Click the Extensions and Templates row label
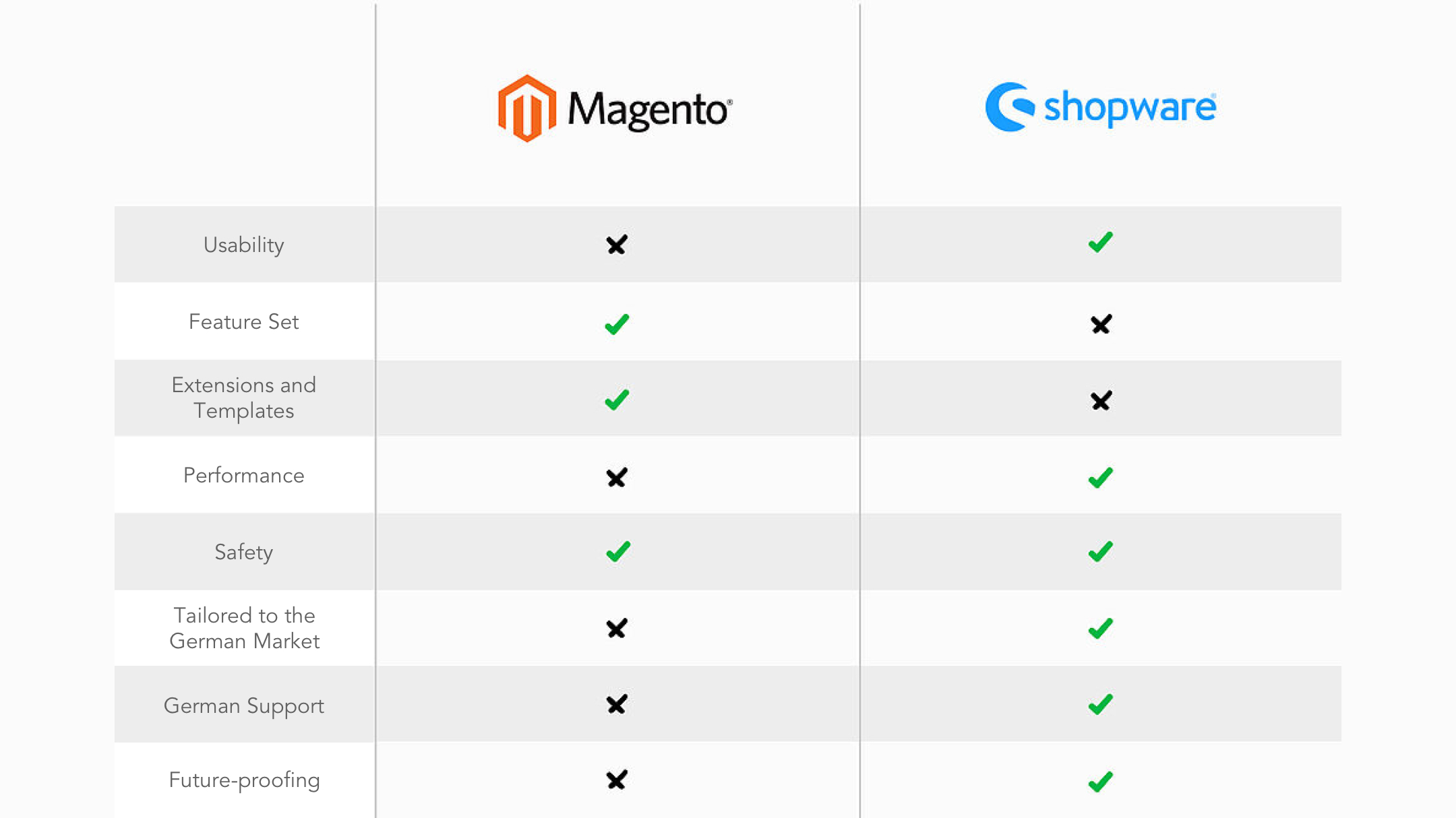Viewport: 1456px width, 818px height. (x=243, y=397)
